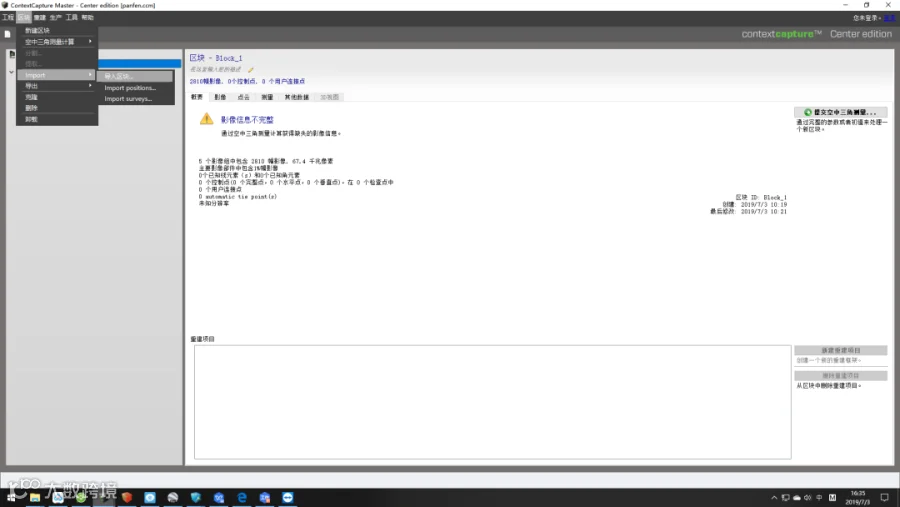Show hidden system tray icons
900x507 pixels.
click(x=774, y=498)
